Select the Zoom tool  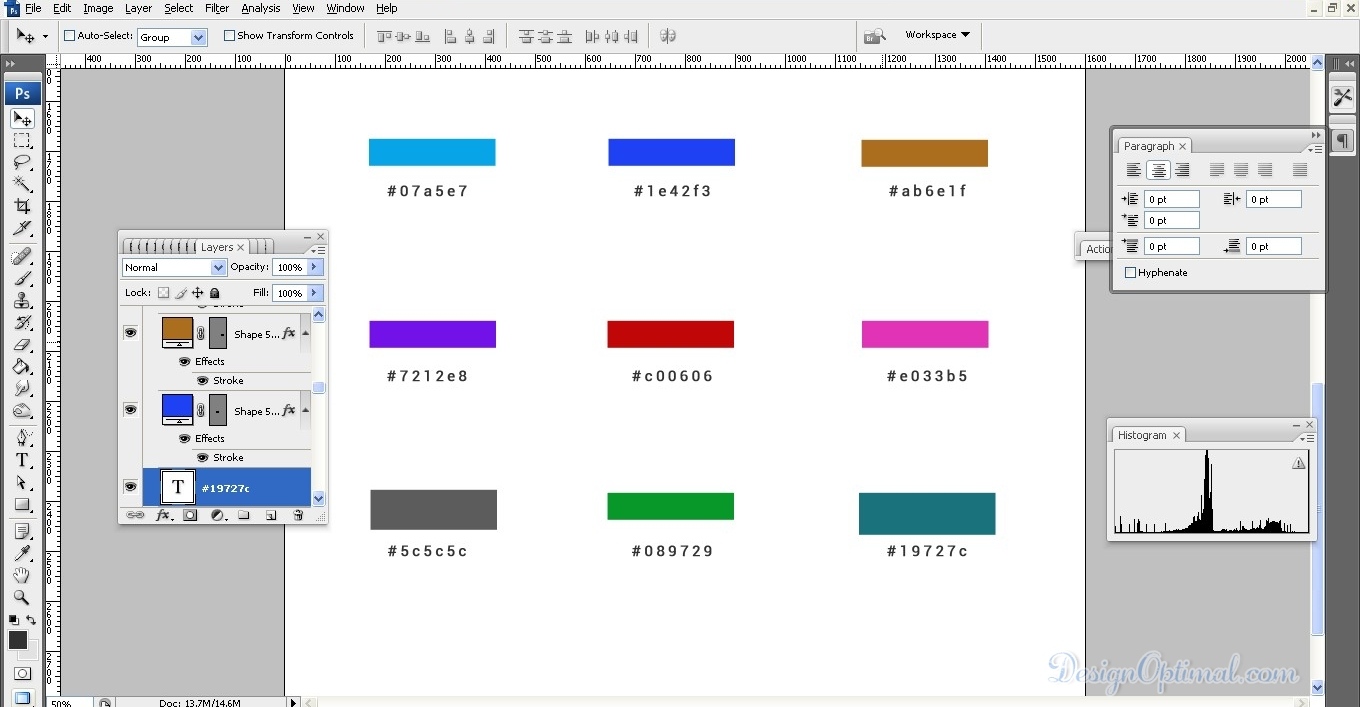[x=22, y=597]
